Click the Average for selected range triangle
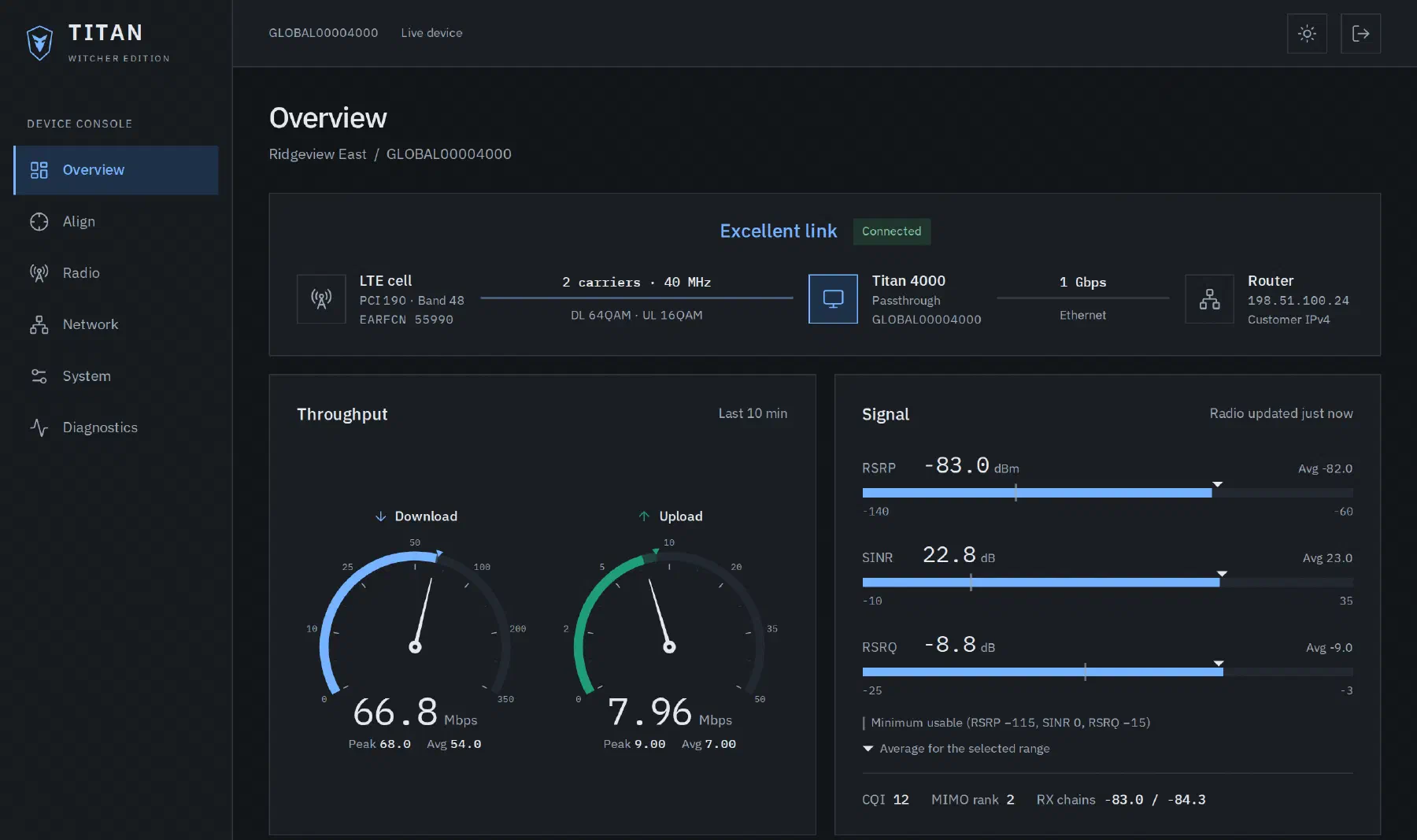The width and height of the screenshot is (1417, 840). click(868, 749)
